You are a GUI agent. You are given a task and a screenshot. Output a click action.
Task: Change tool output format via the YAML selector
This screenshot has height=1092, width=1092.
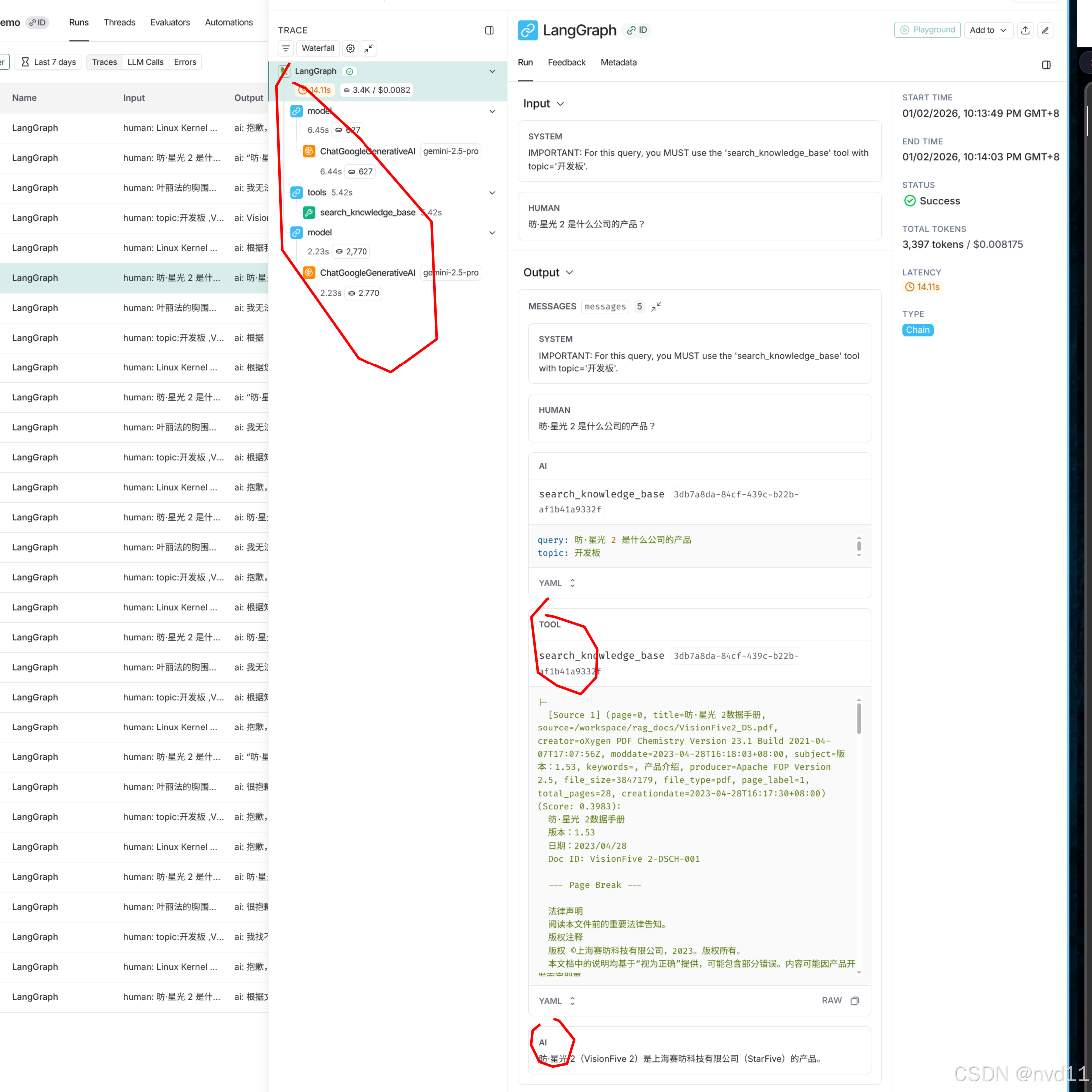point(556,1001)
